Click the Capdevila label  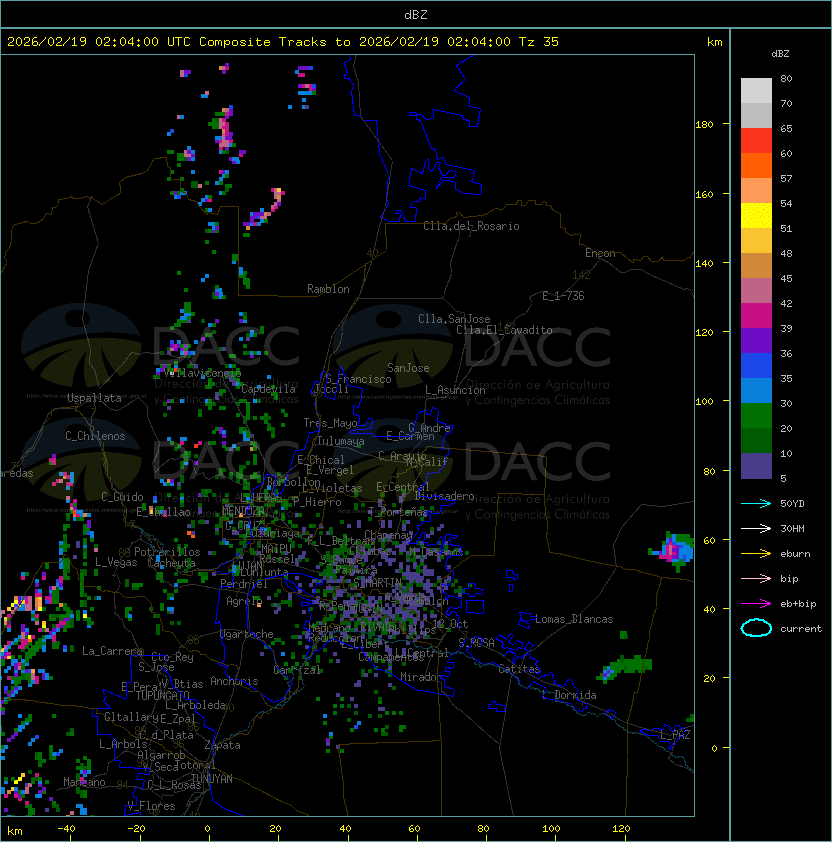click(269, 389)
